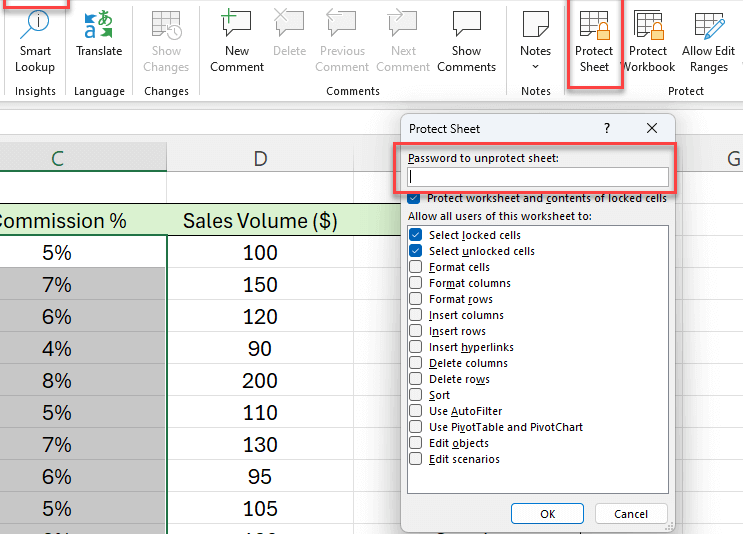Select the cell containing 95
The height and width of the screenshot is (534, 743).
tap(260, 476)
